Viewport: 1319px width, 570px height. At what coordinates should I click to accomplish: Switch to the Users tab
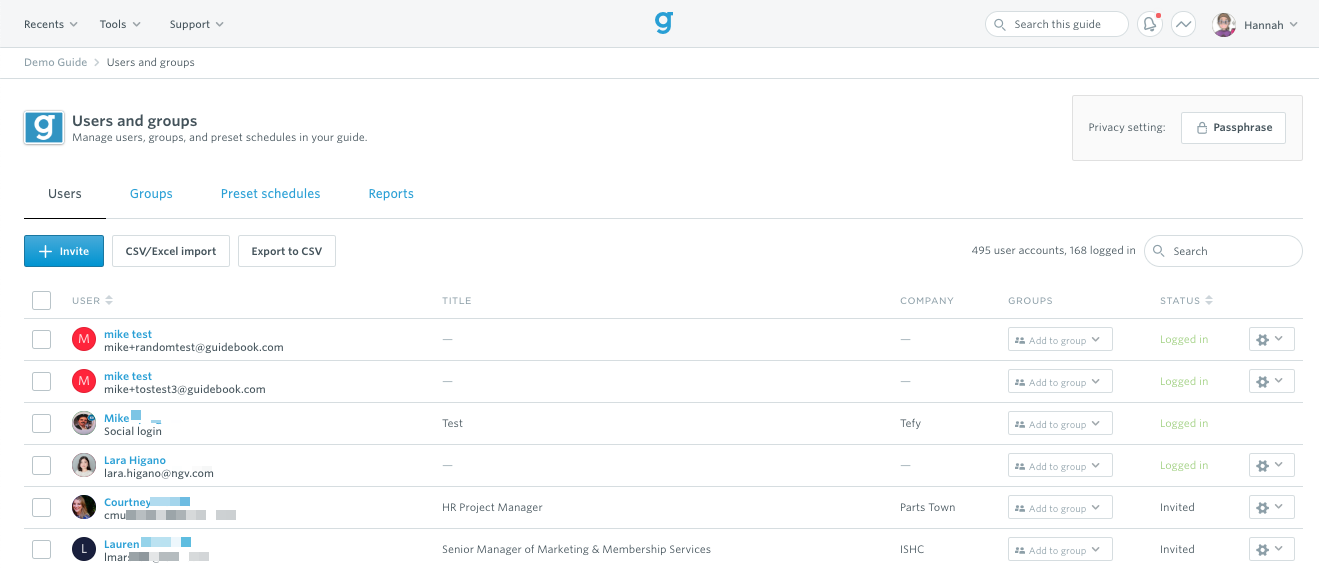(x=65, y=194)
